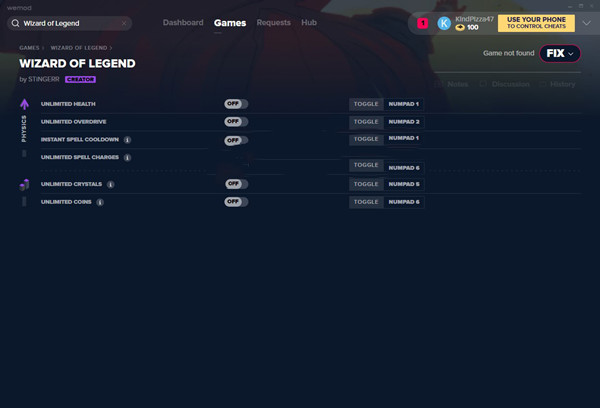Change Numpad 1 hotkey for Unlimited Health
The width and height of the screenshot is (600, 408).
tap(404, 104)
